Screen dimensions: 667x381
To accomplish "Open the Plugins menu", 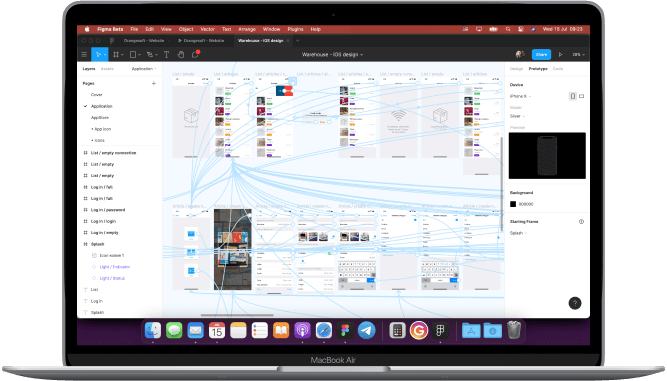I will click(295, 29).
